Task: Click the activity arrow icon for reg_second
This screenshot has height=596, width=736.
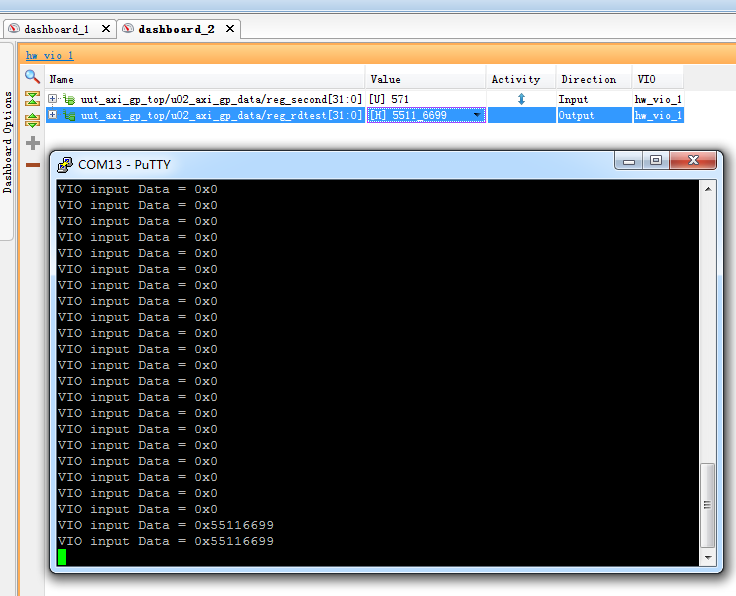Action: tap(521, 99)
